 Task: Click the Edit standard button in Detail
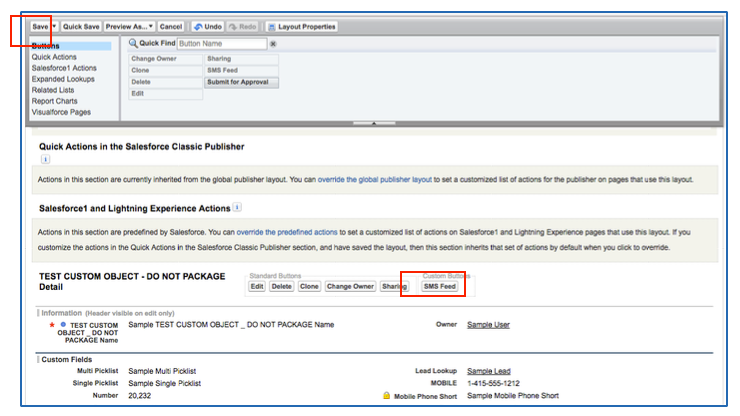tap(257, 287)
